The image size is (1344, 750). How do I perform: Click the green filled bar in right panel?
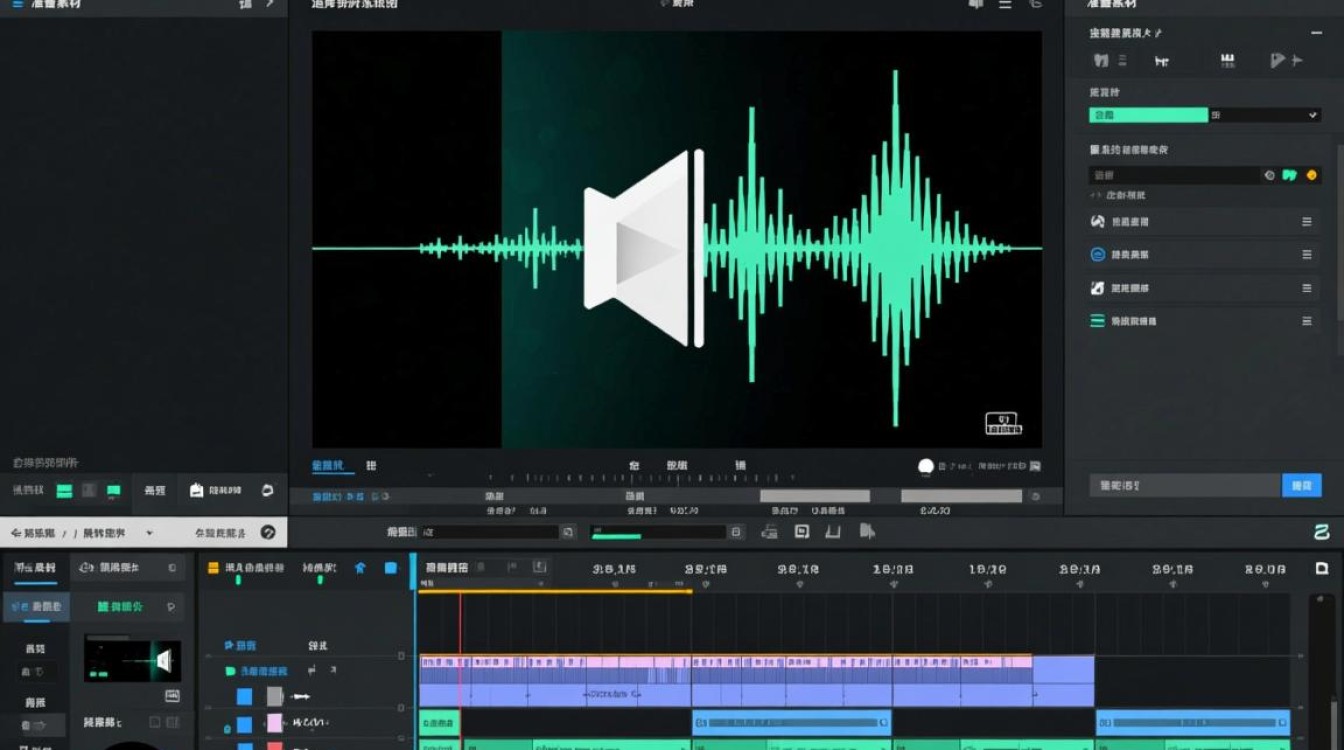tap(1148, 116)
